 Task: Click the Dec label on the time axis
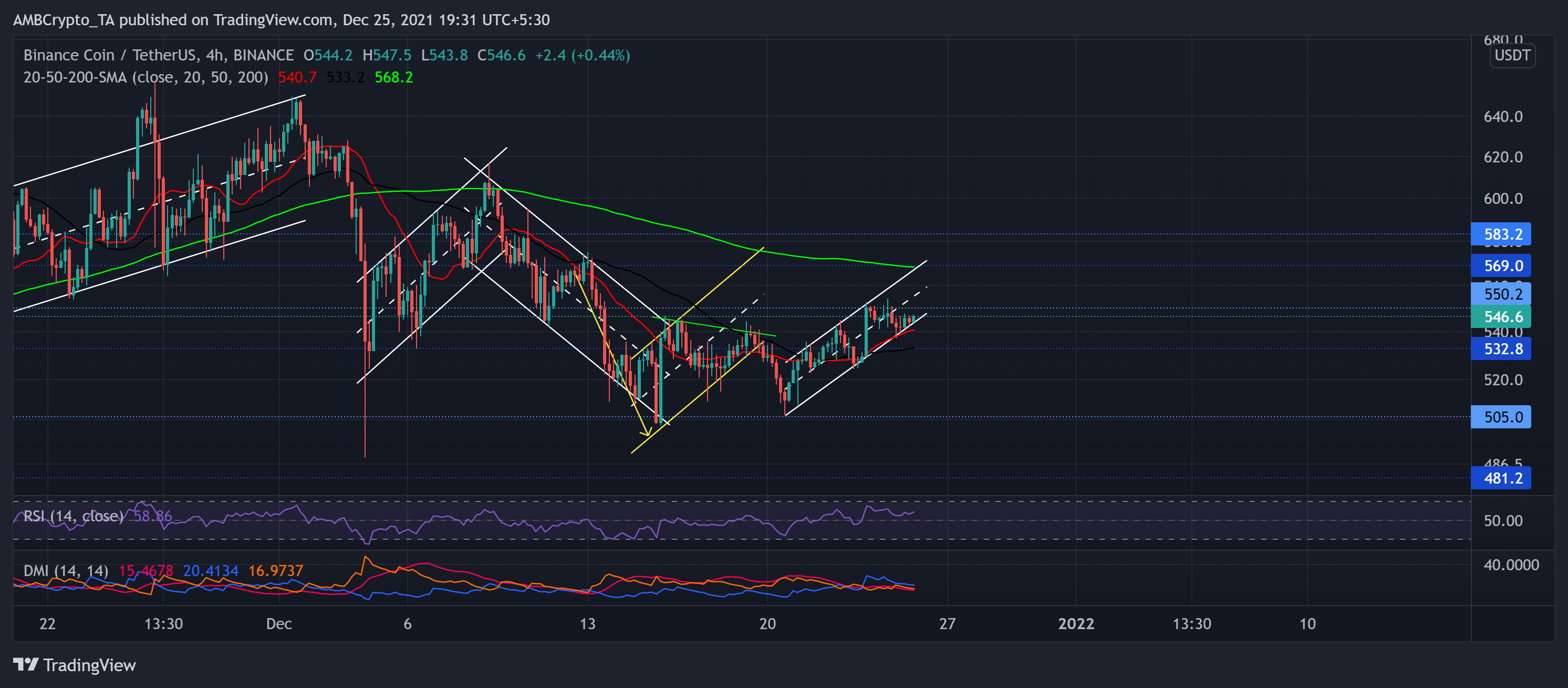click(x=279, y=623)
